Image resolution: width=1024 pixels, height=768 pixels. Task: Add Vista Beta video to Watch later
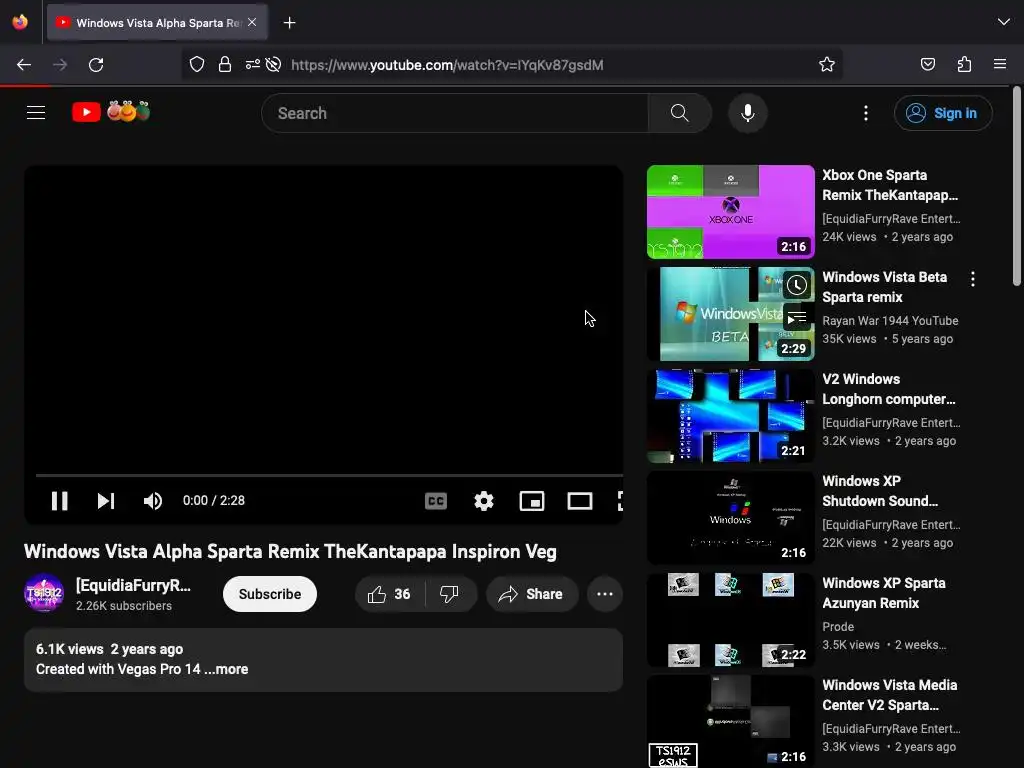click(797, 285)
